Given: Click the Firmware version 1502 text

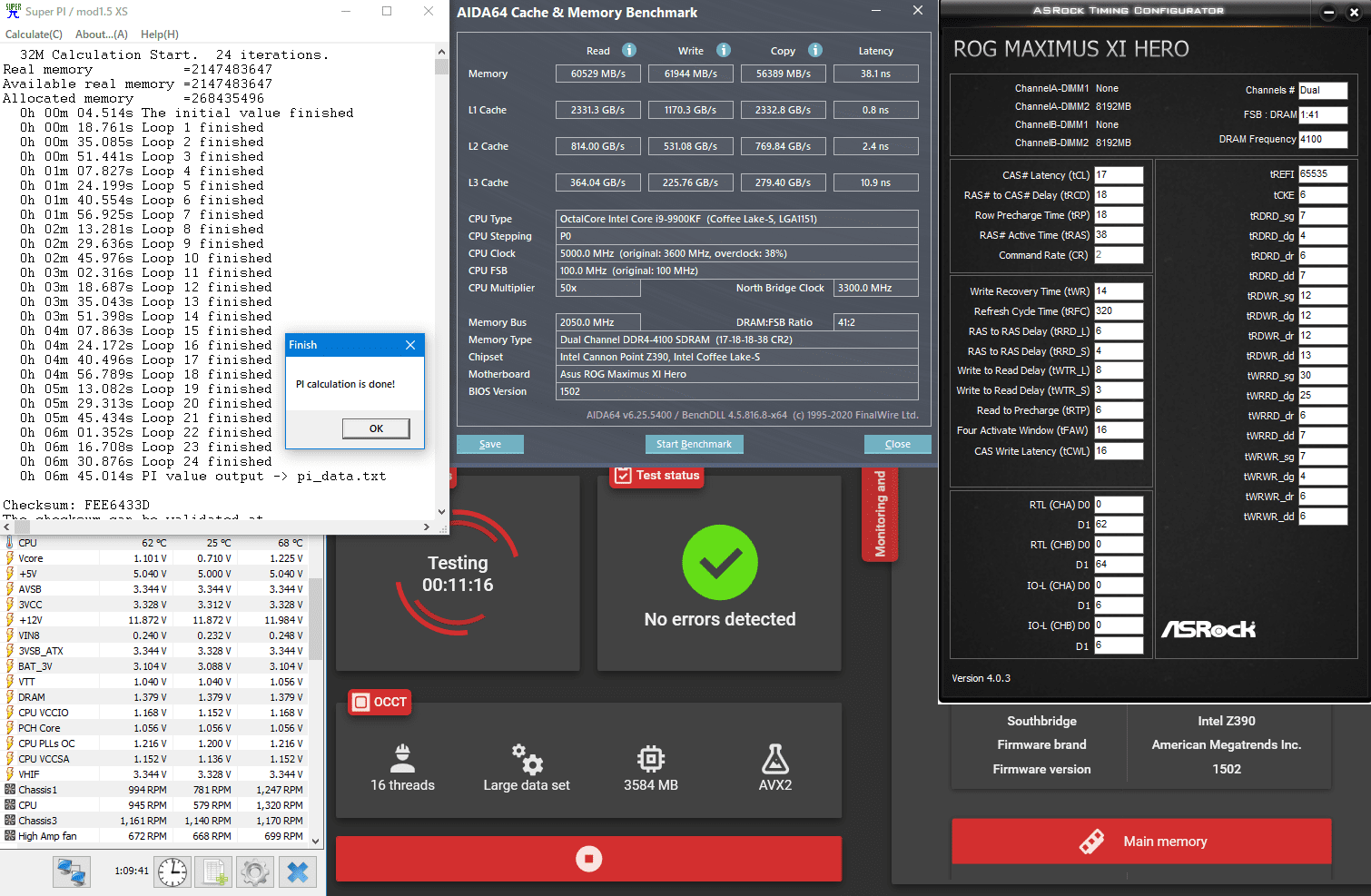Looking at the screenshot, I should pos(1227,769).
